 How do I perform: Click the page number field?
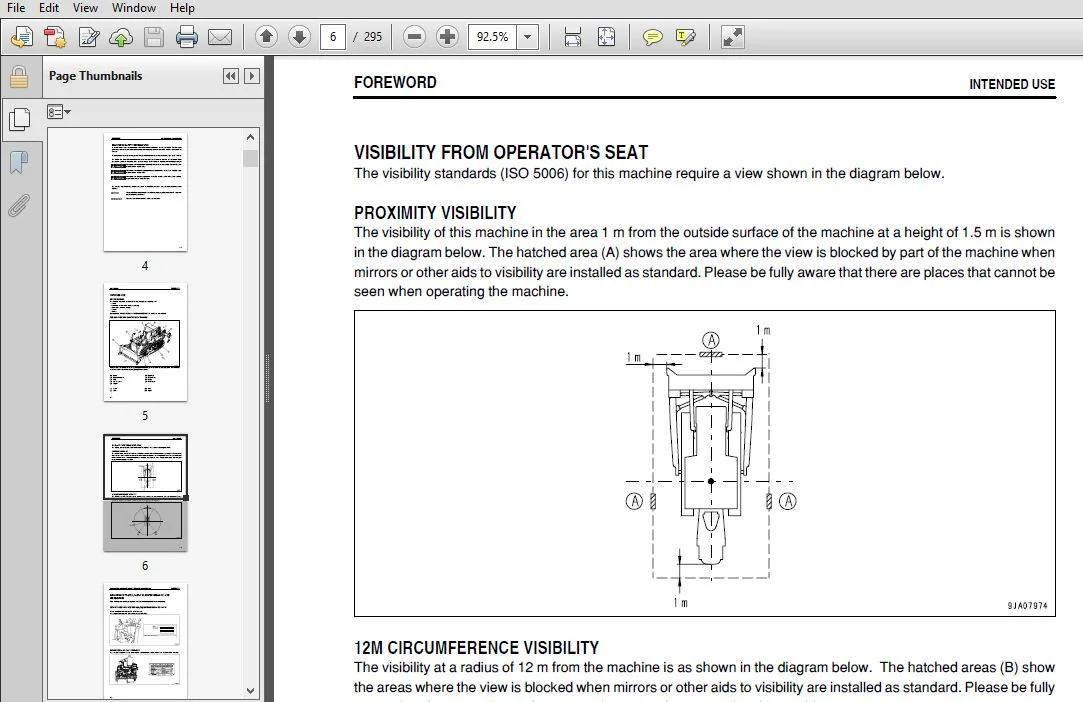333,37
